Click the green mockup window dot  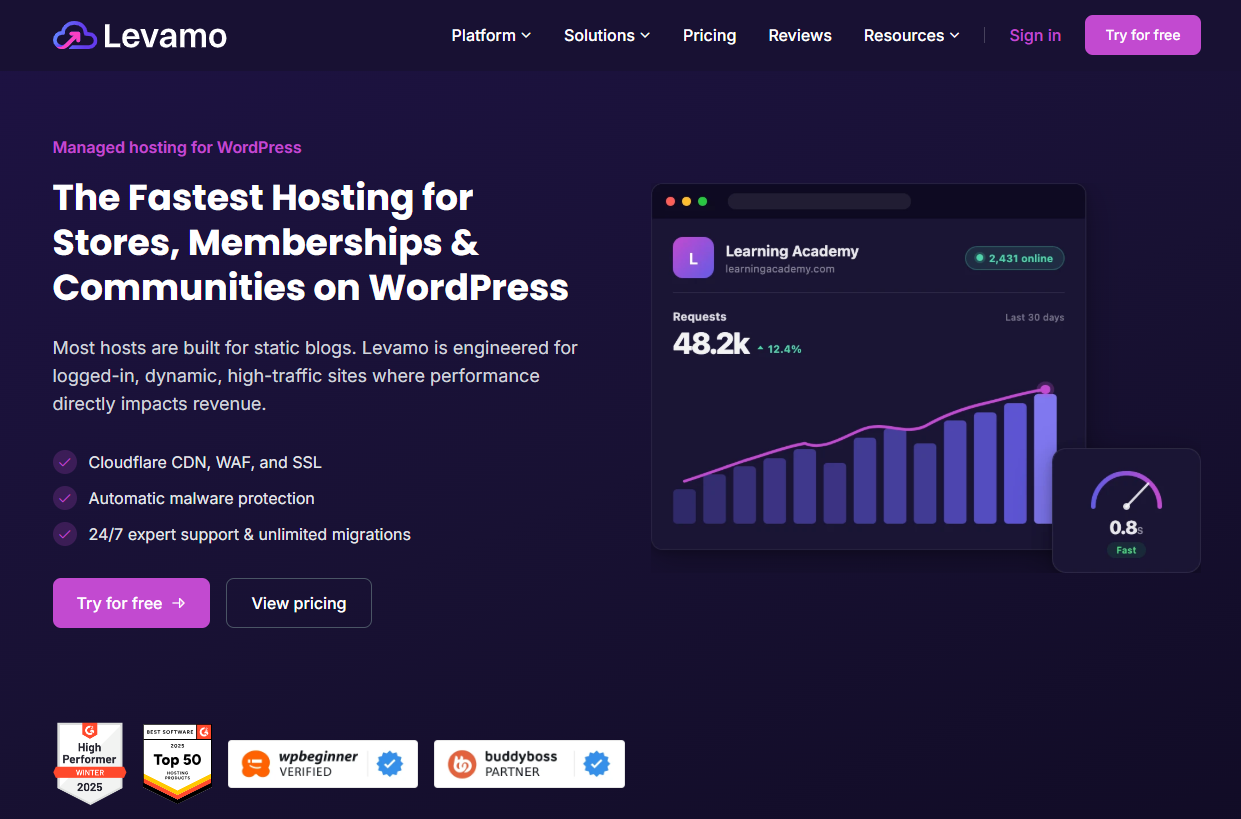(703, 201)
